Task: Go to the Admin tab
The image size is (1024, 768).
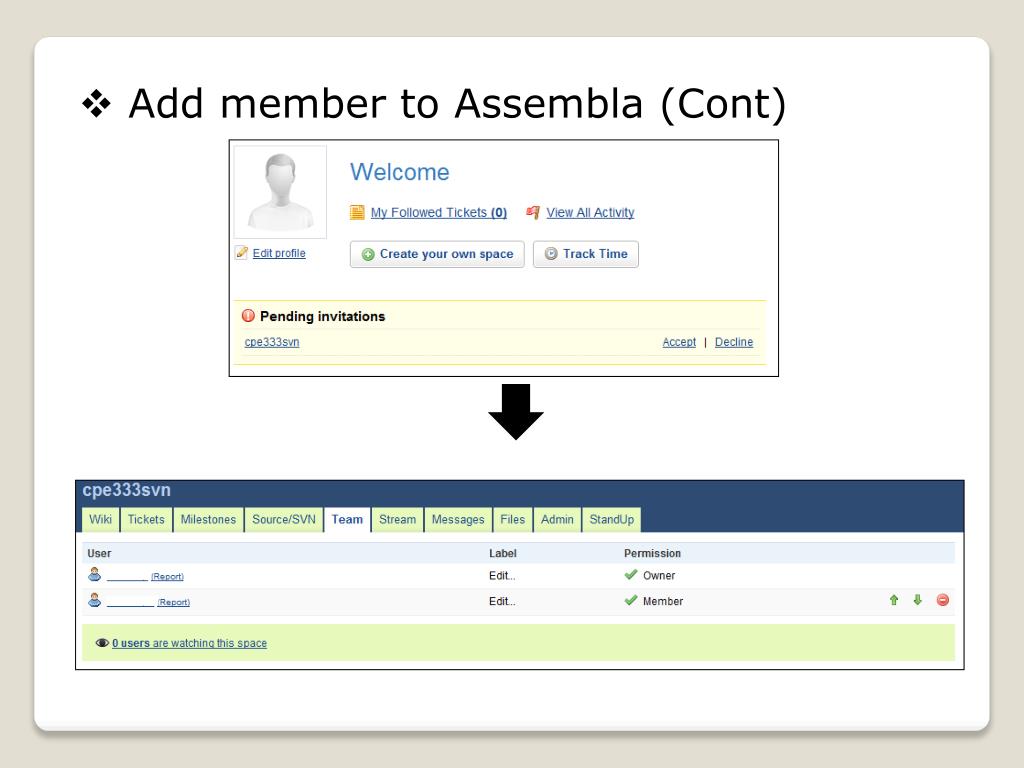Action: coord(557,520)
